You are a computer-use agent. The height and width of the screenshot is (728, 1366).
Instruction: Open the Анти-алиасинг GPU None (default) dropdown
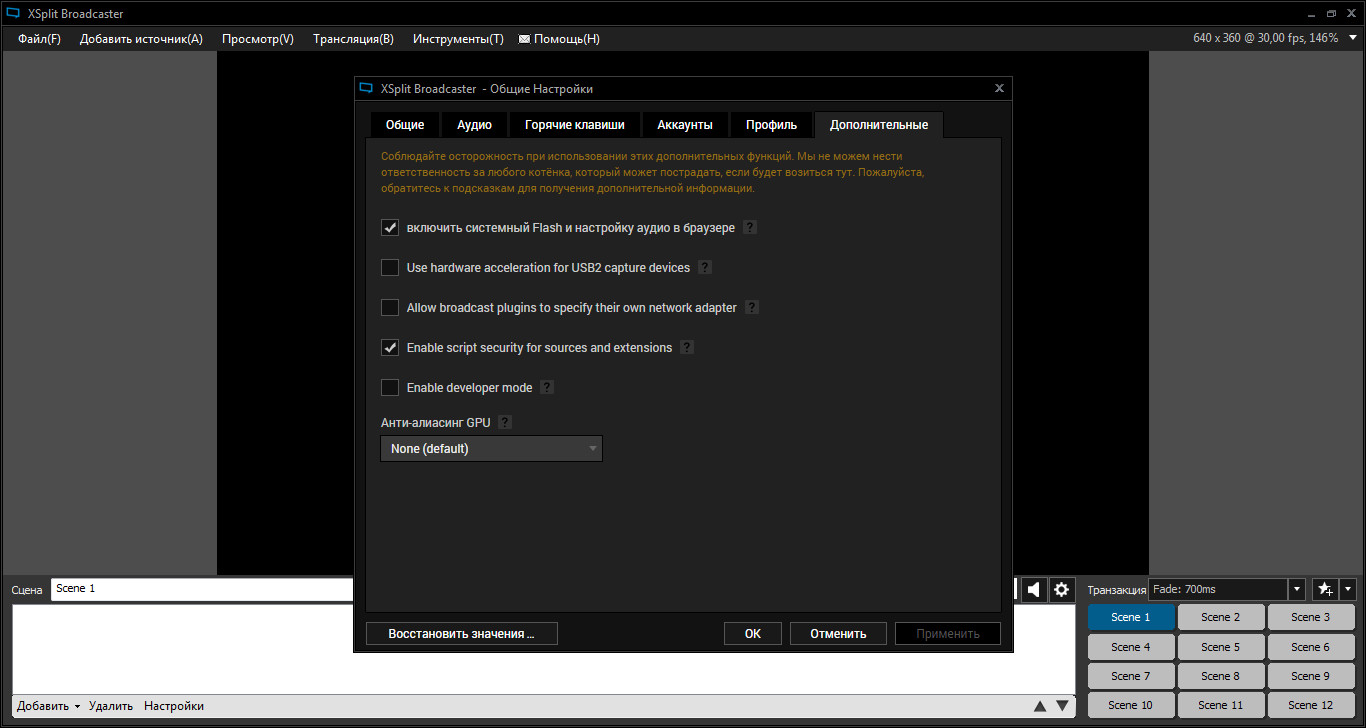coord(491,449)
